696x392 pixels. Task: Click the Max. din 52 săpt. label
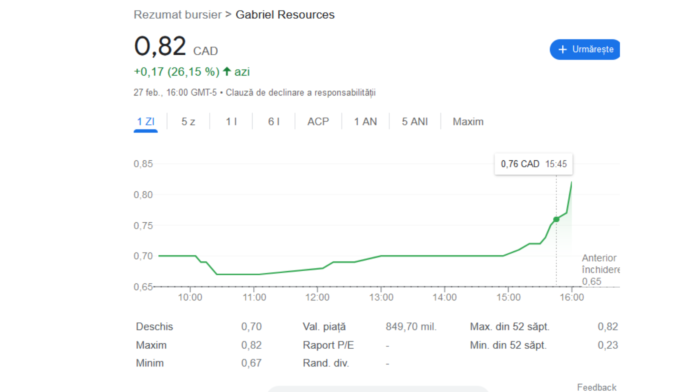click(510, 327)
